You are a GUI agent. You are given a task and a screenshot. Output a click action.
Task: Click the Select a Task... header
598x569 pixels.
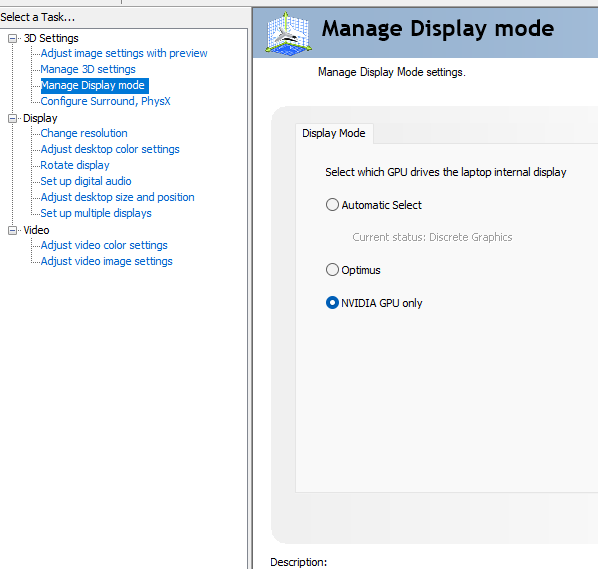37,17
